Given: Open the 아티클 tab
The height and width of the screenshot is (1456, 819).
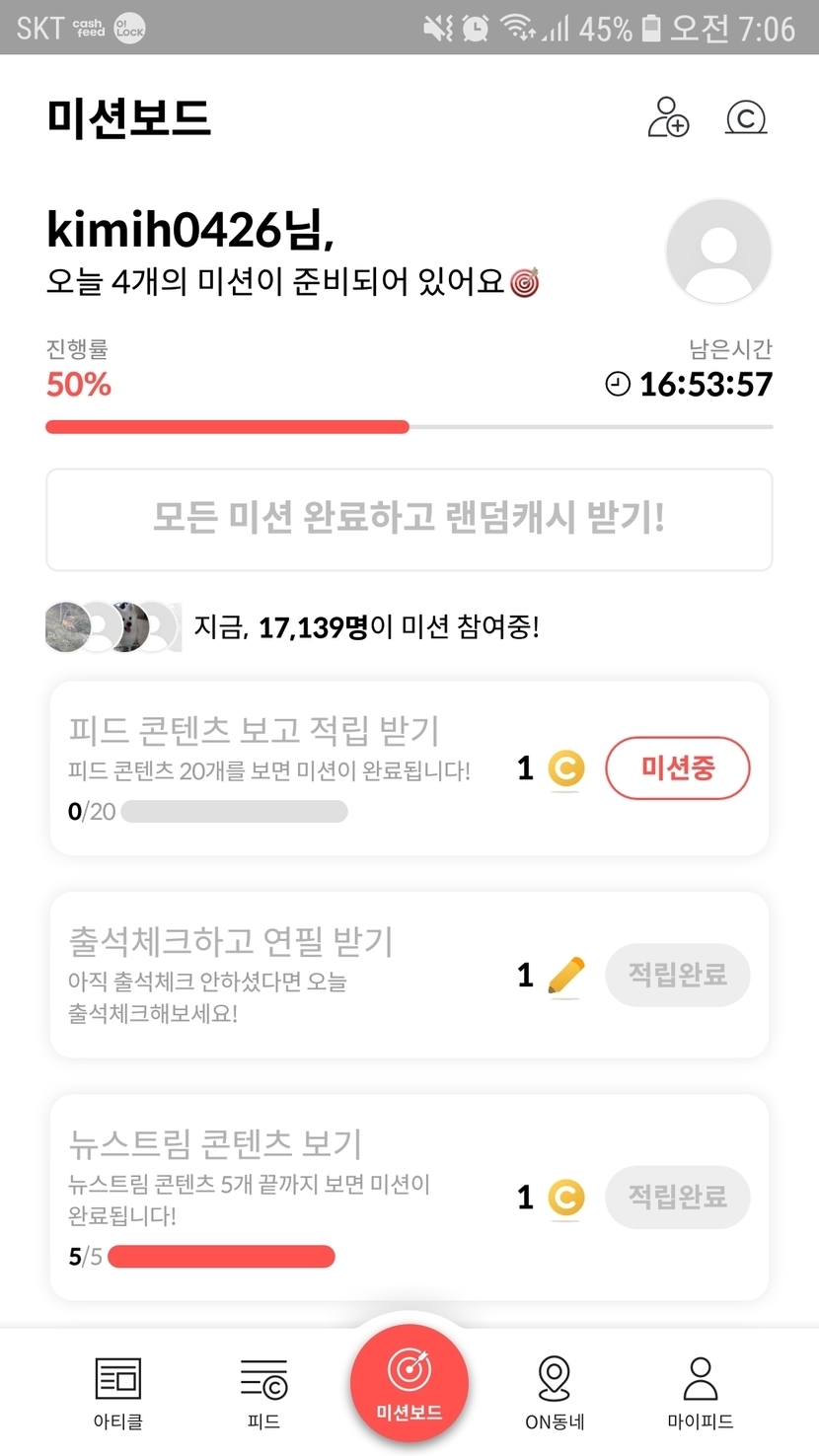Looking at the screenshot, I should pyautogui.click(x=117, y=1391).
